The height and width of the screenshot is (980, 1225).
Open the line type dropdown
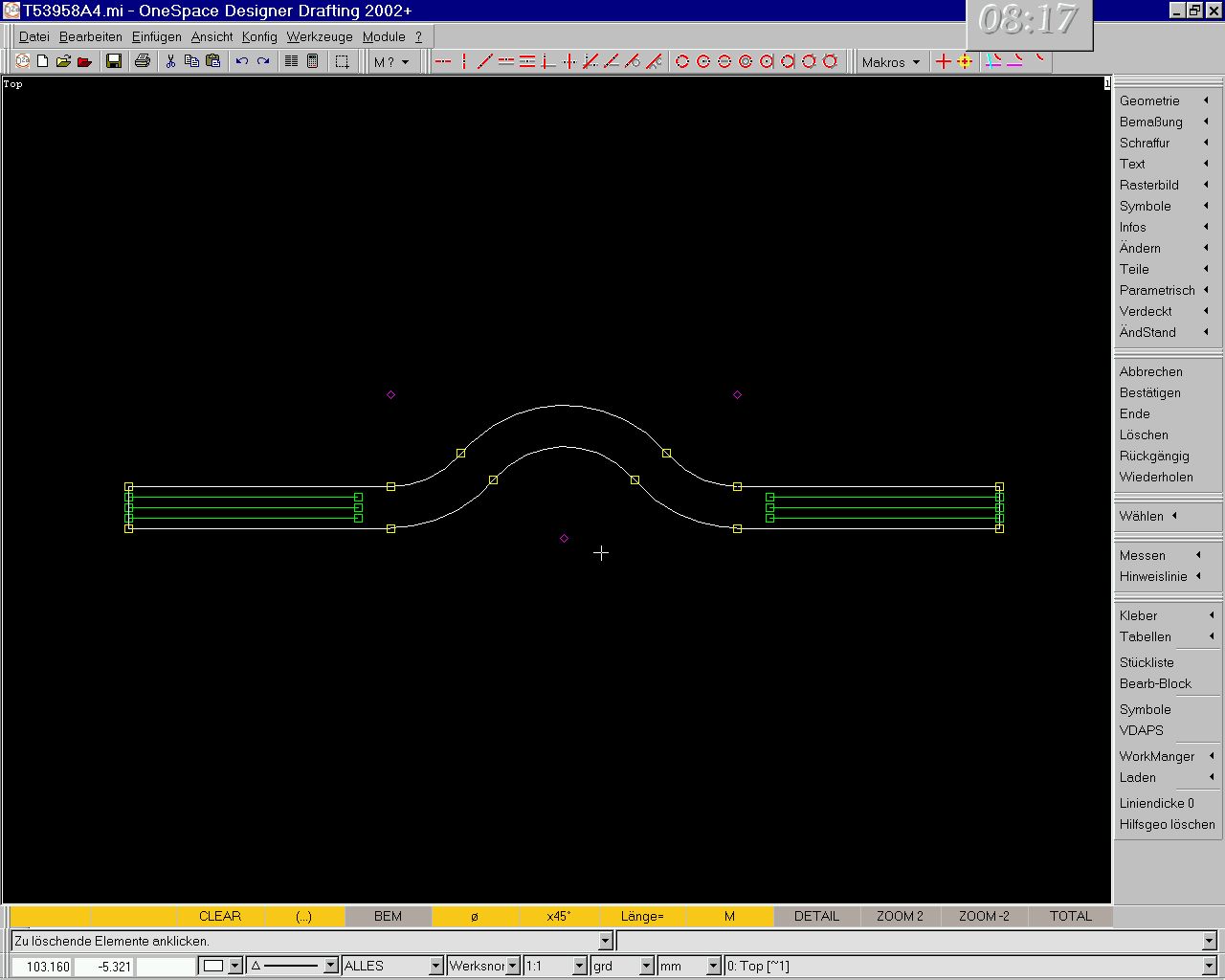[331, 967]
